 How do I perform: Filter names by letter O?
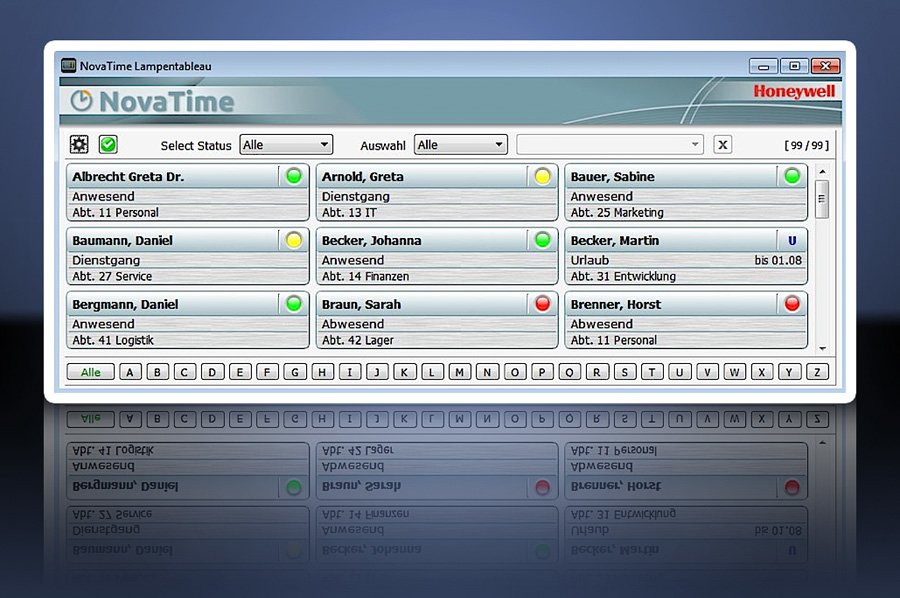click(x=515, y=372)
